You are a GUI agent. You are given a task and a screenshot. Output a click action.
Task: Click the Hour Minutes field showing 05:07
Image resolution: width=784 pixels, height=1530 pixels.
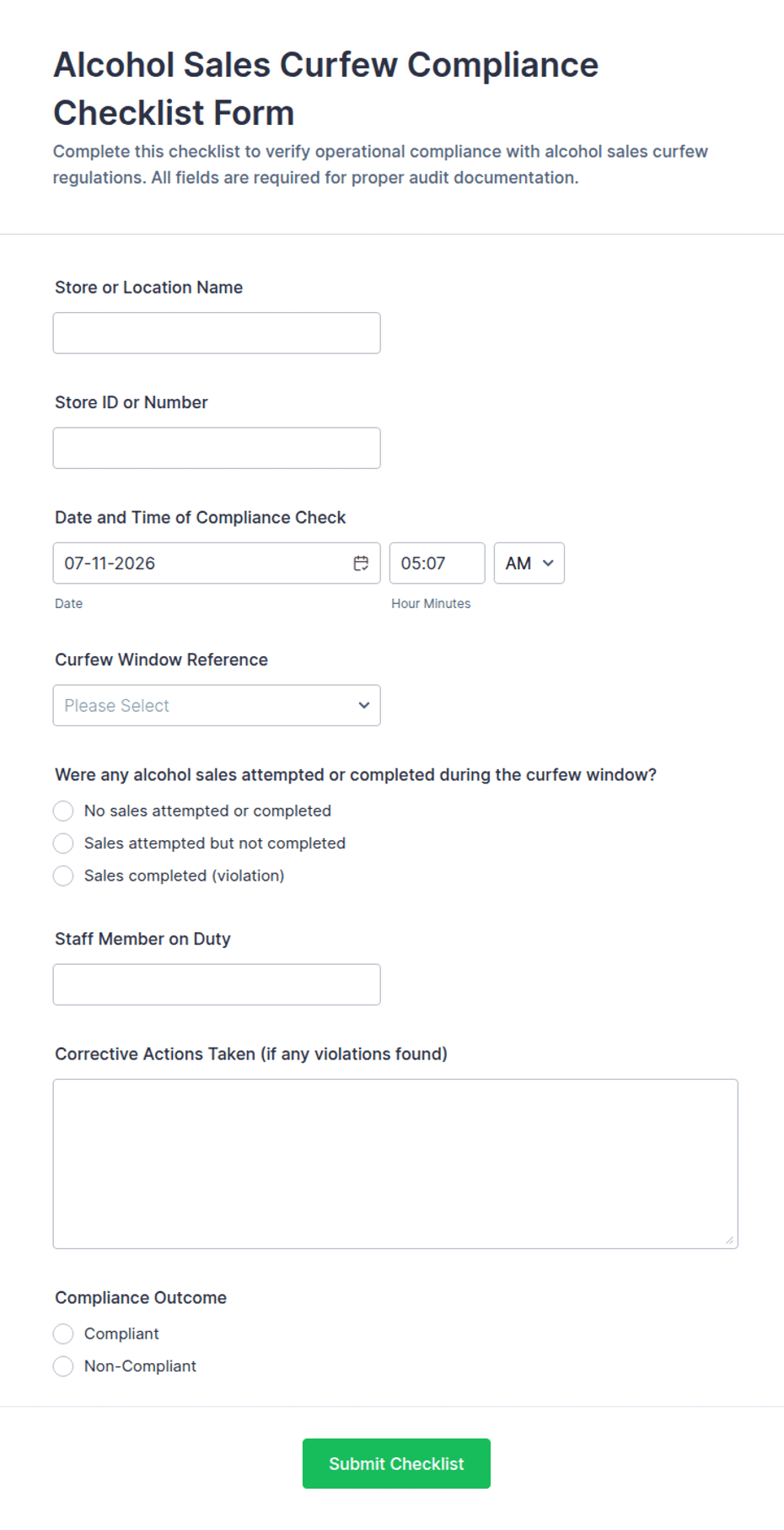coord(438,563)
